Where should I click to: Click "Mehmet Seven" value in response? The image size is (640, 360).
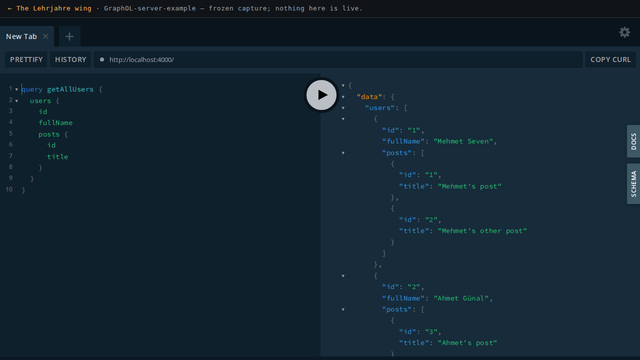[464, 141]
